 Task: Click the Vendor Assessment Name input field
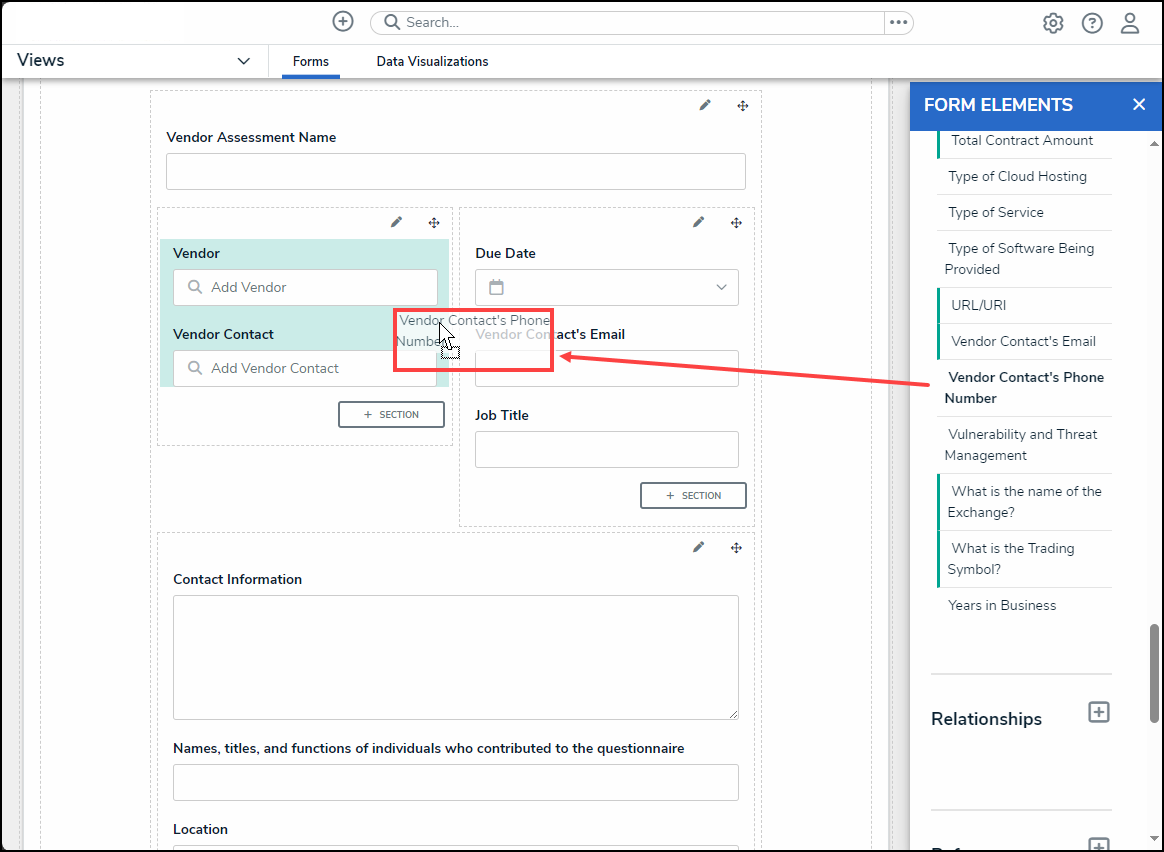click(x=455, y=171)
